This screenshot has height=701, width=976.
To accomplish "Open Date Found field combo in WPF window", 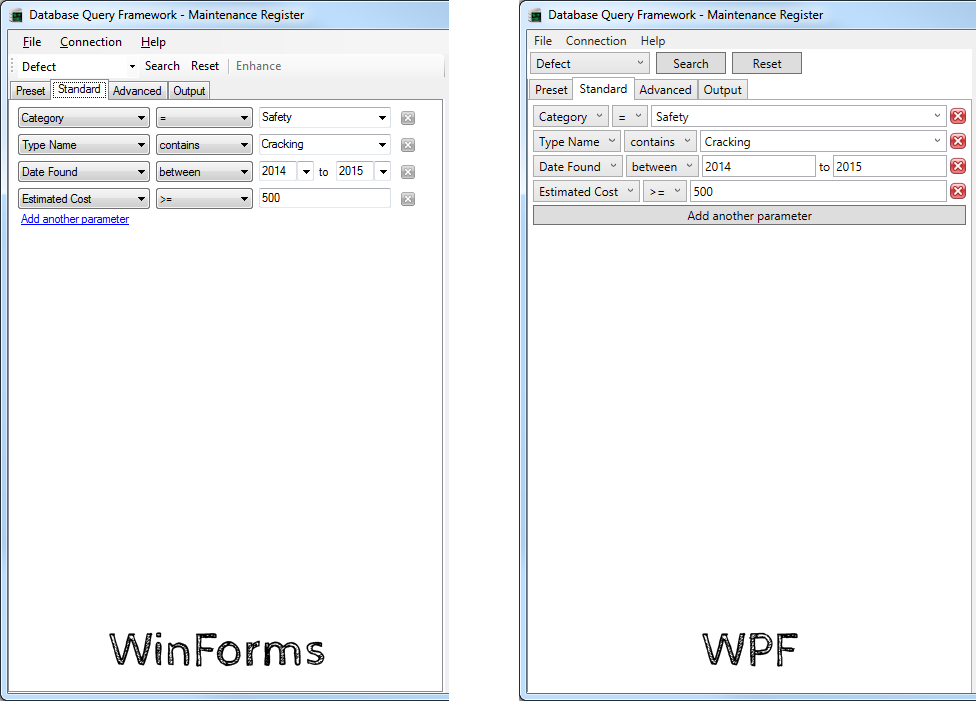I will 578,166.
